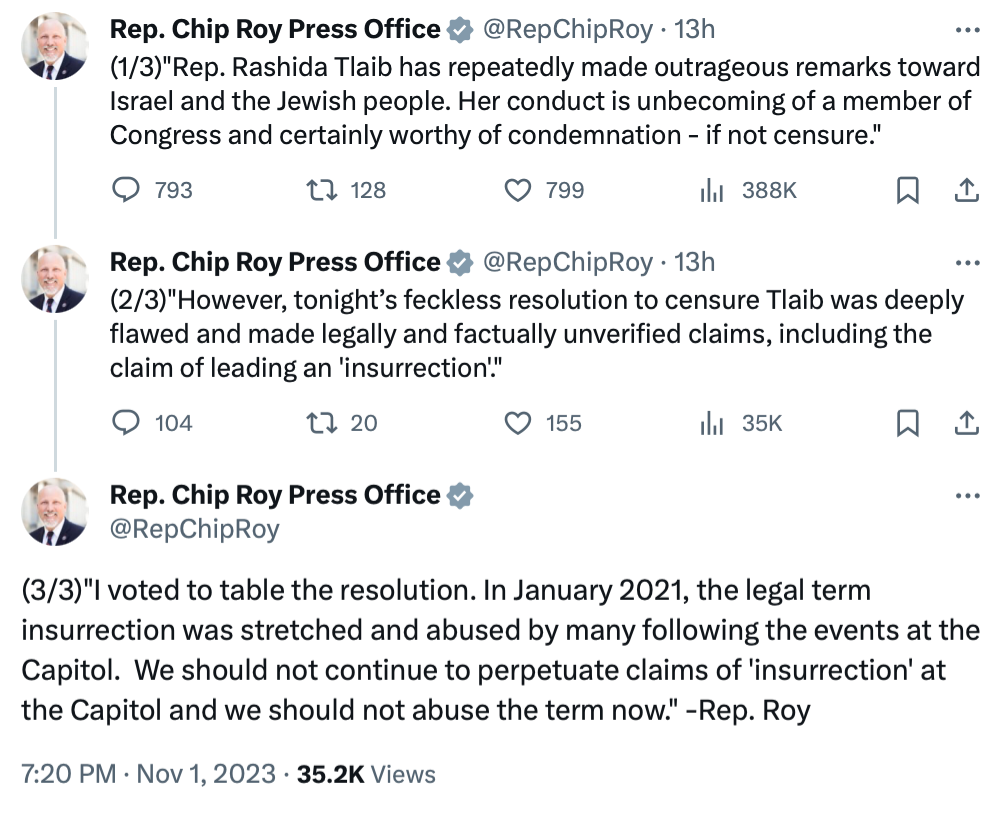Share the first (1/3) tweet
The height and width of the screenshot is (814, 1008).
point(967,190)
